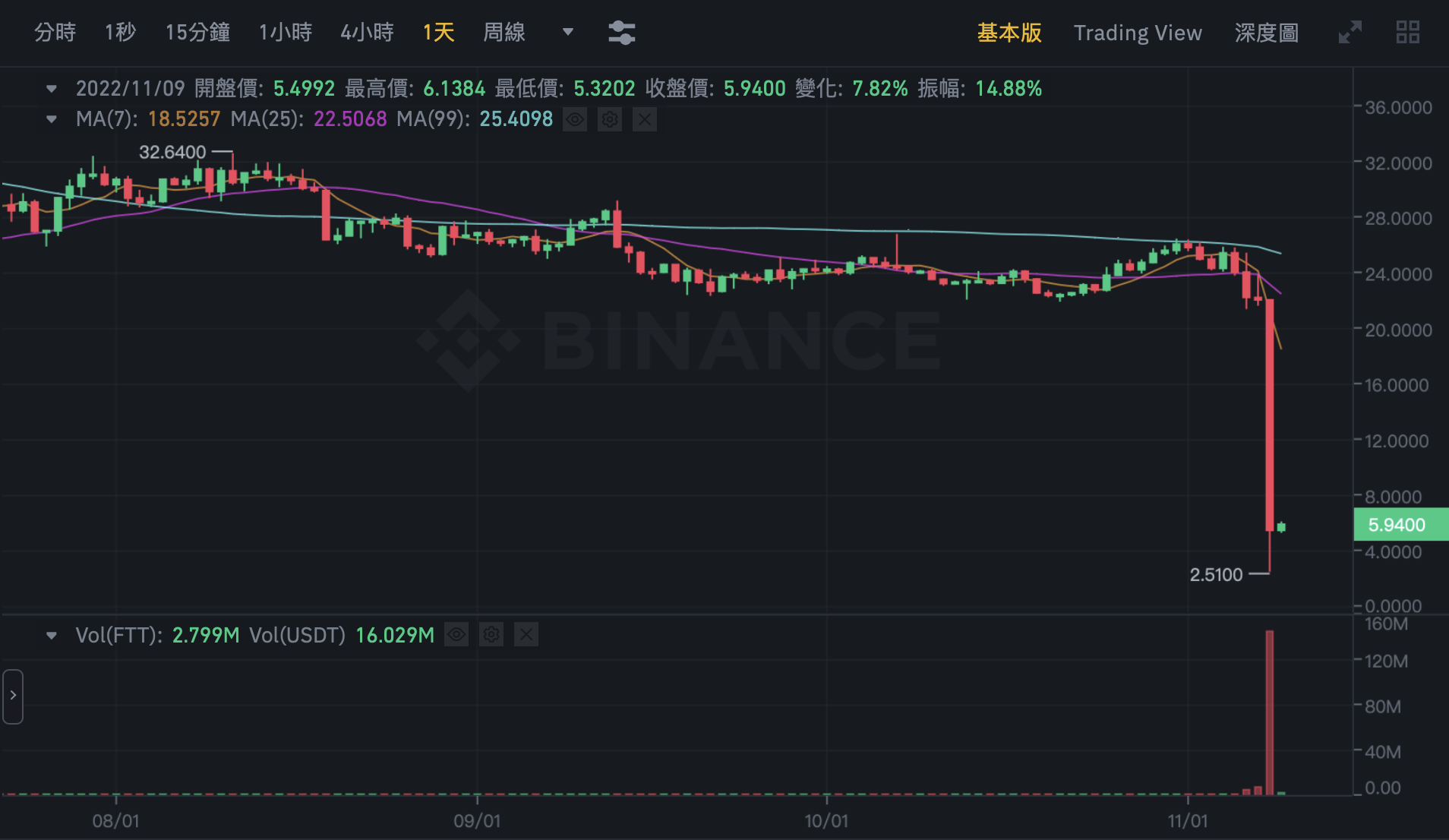Open the extra timeframe dropdown arrow

(x=567, y=33)
